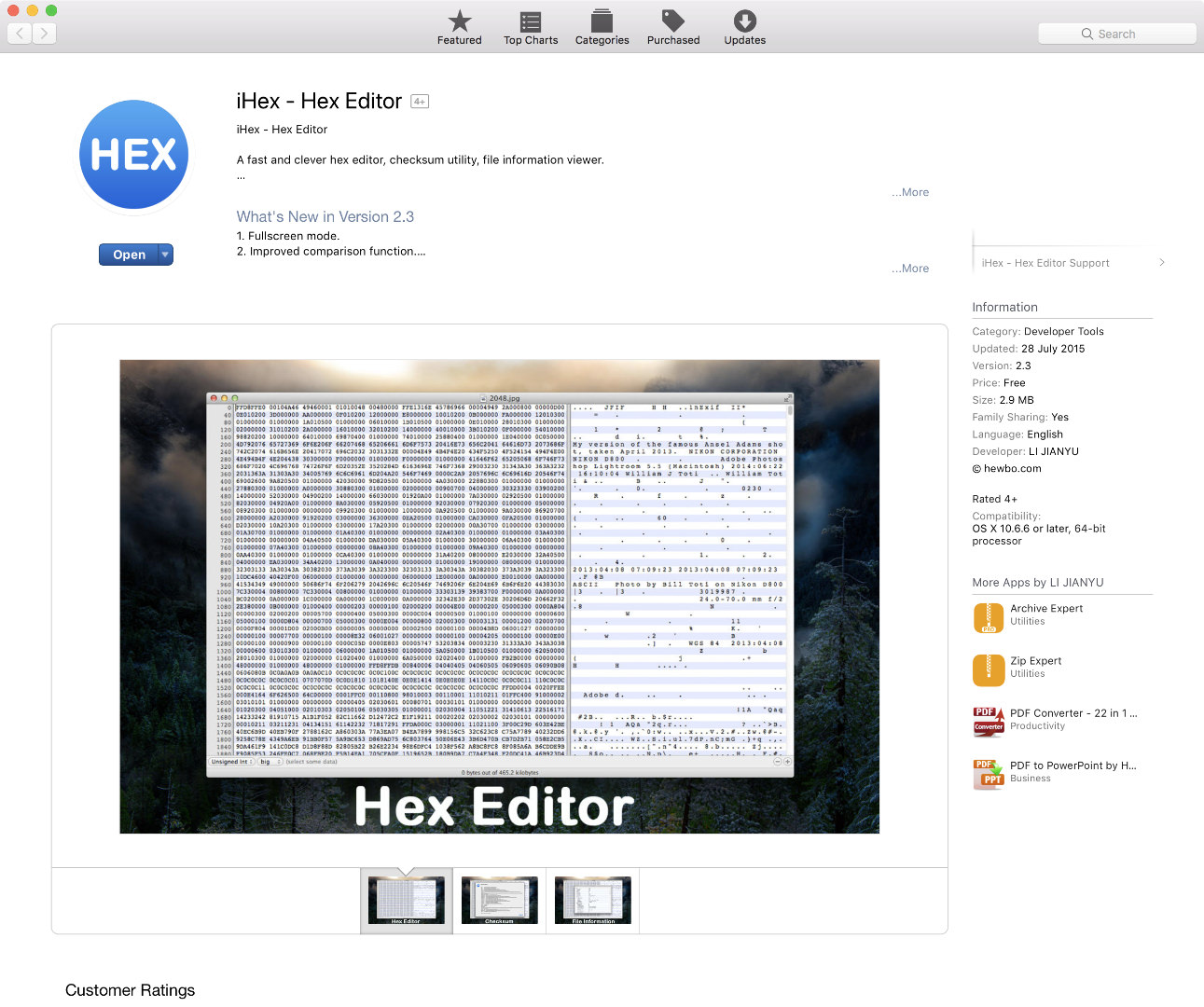This screenshot has height=1007, width=1204.
Task: Click the Size: 2.9 MB entry
Action: coord(1003,400)
